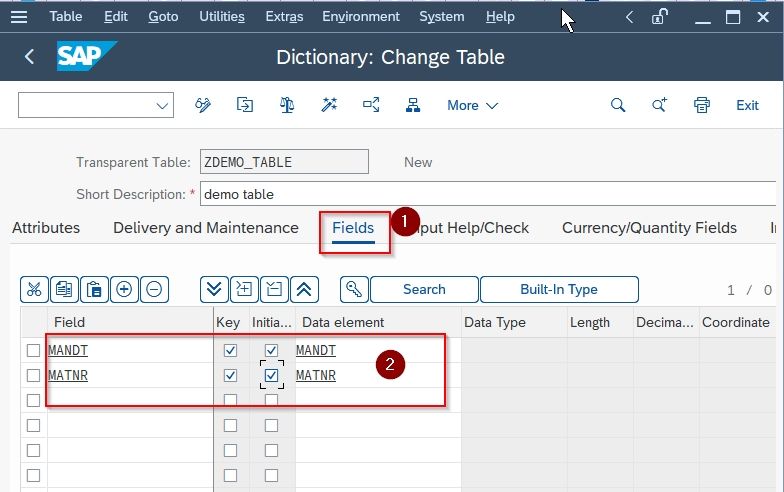This screenshot has width=784, height=492.
Task: Click the Short Description input field
Action: [488, 194]
